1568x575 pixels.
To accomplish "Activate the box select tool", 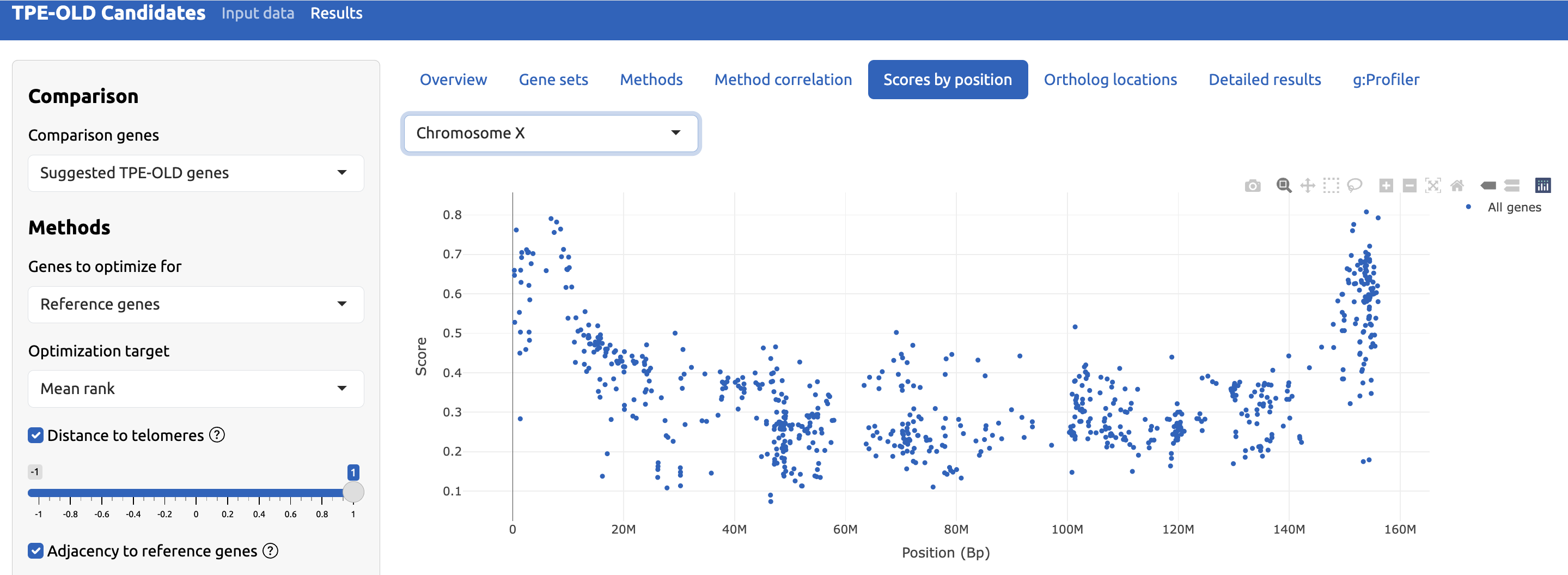I will click(1331, 186).
